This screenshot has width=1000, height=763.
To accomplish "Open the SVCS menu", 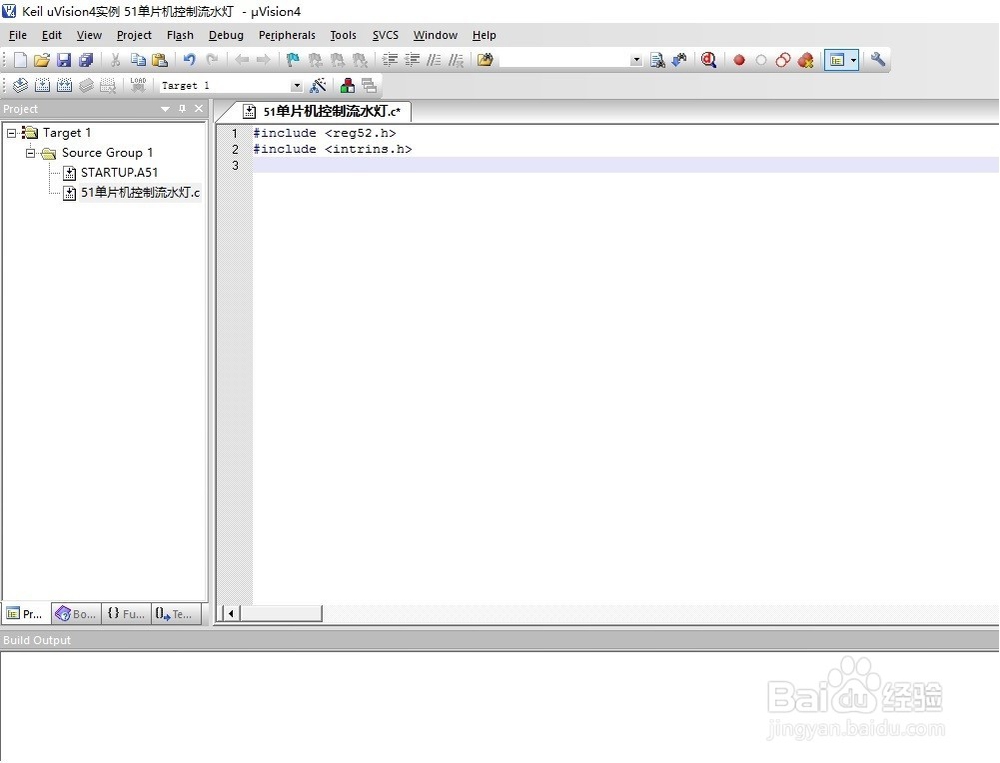I will click(x=385, y=36).
